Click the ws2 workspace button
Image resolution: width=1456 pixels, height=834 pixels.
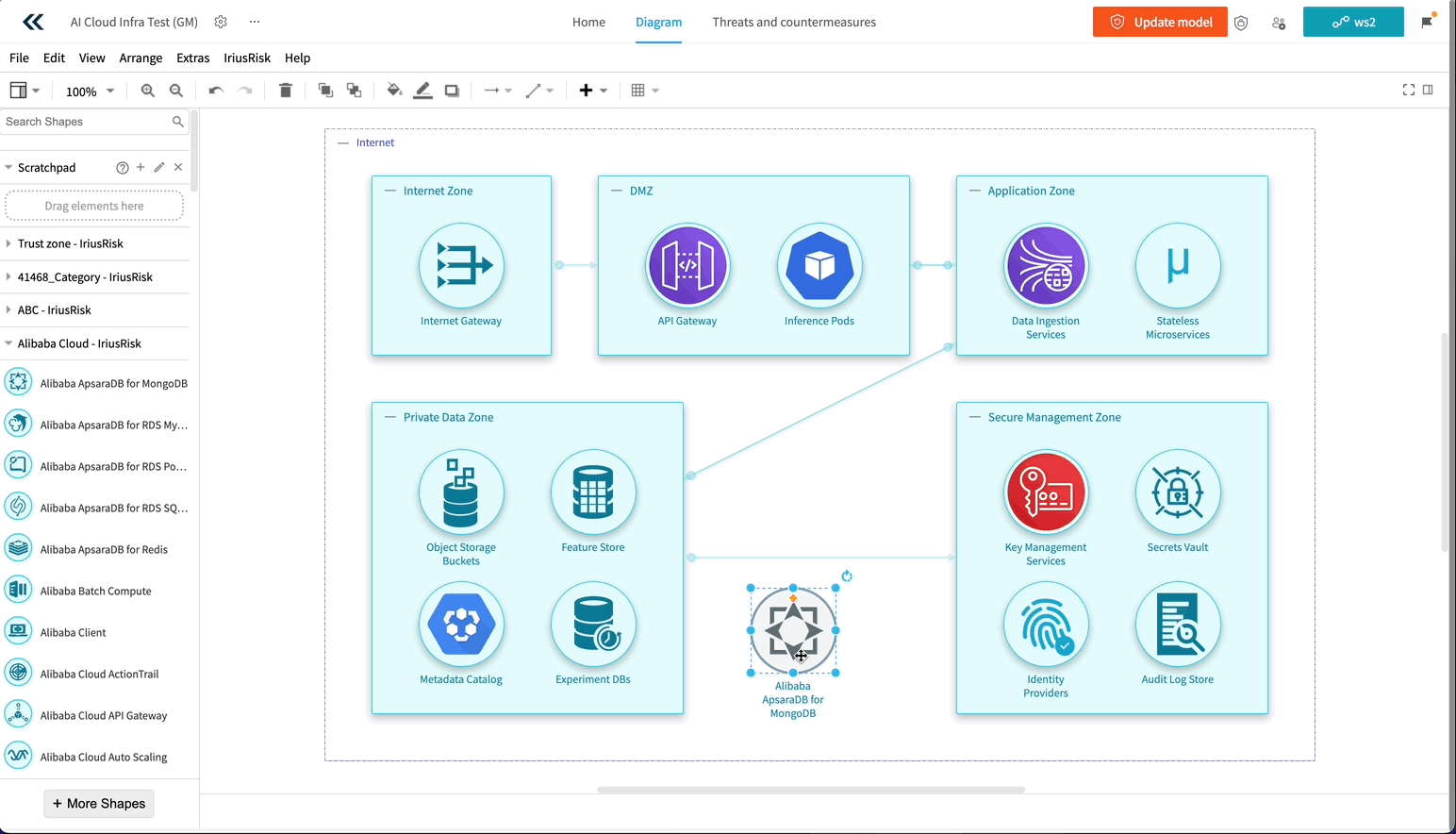click(1353, 22)
